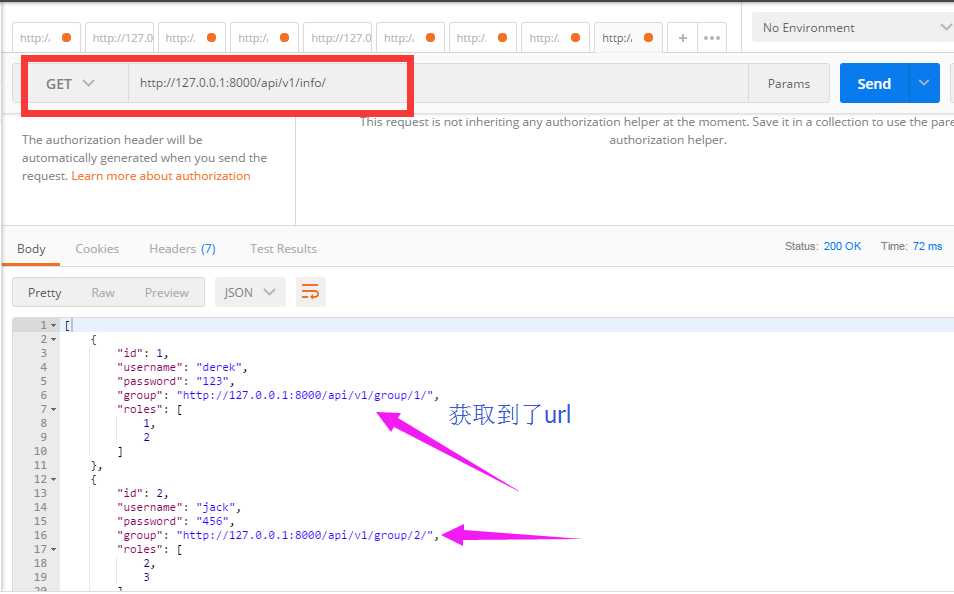
Task: Open Learn more about authorization link
Action: (x=161, y=176)
